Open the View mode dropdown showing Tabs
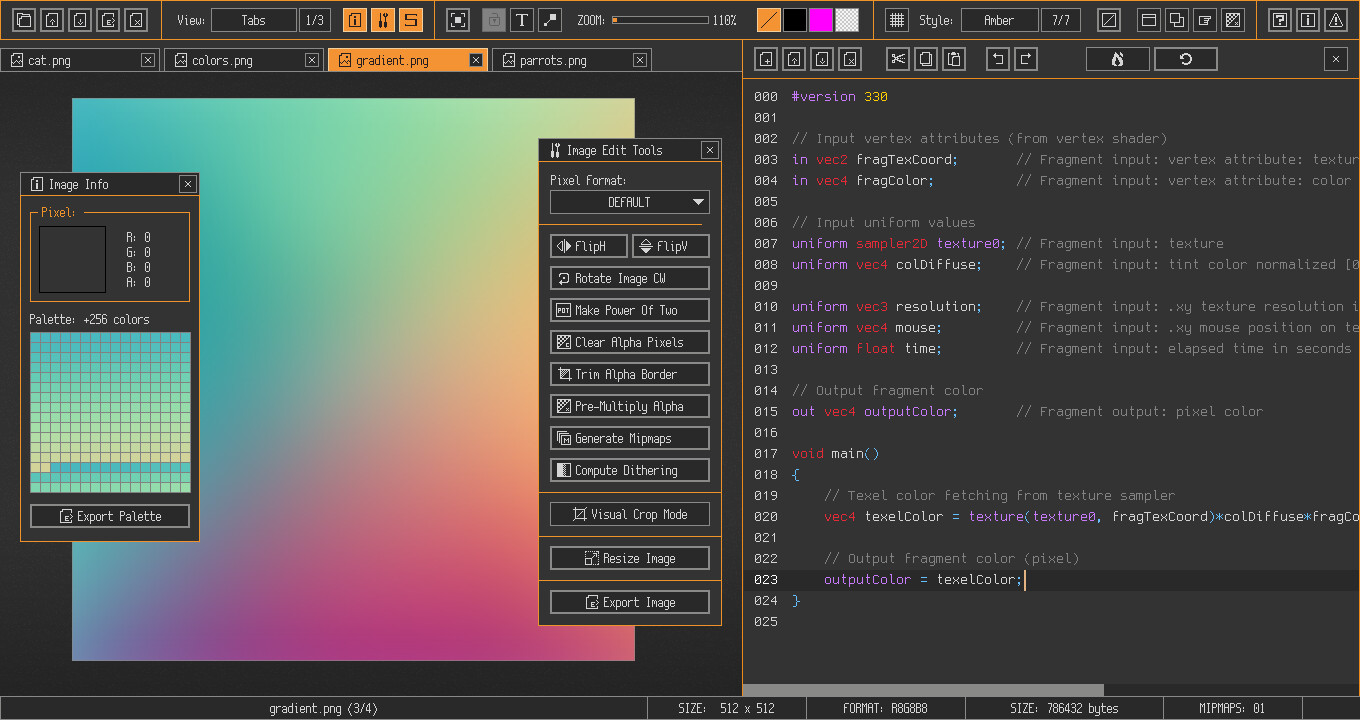This screenshot has height=720, width=1360. (x=256, y=18)
